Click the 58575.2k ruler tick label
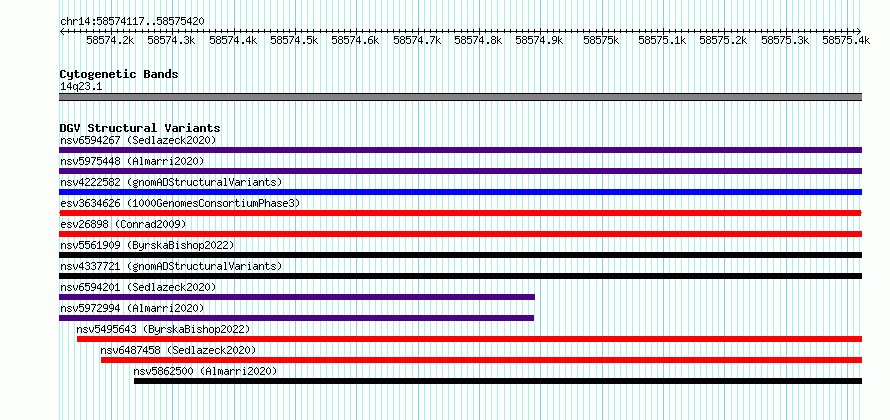 [x=723, y=40]
